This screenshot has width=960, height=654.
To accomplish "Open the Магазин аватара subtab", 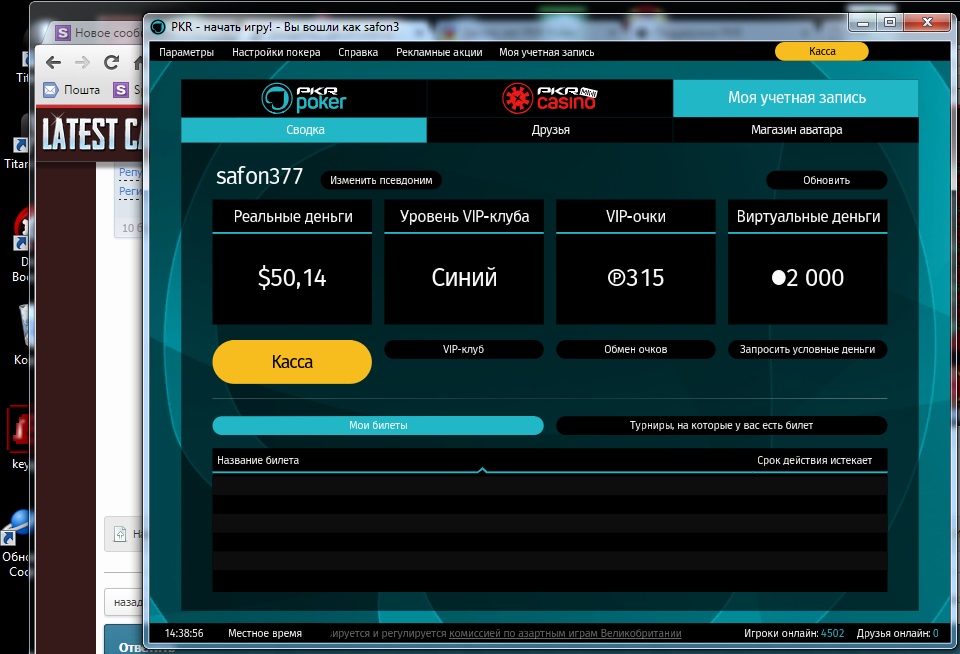I will (x=796, y=130).
